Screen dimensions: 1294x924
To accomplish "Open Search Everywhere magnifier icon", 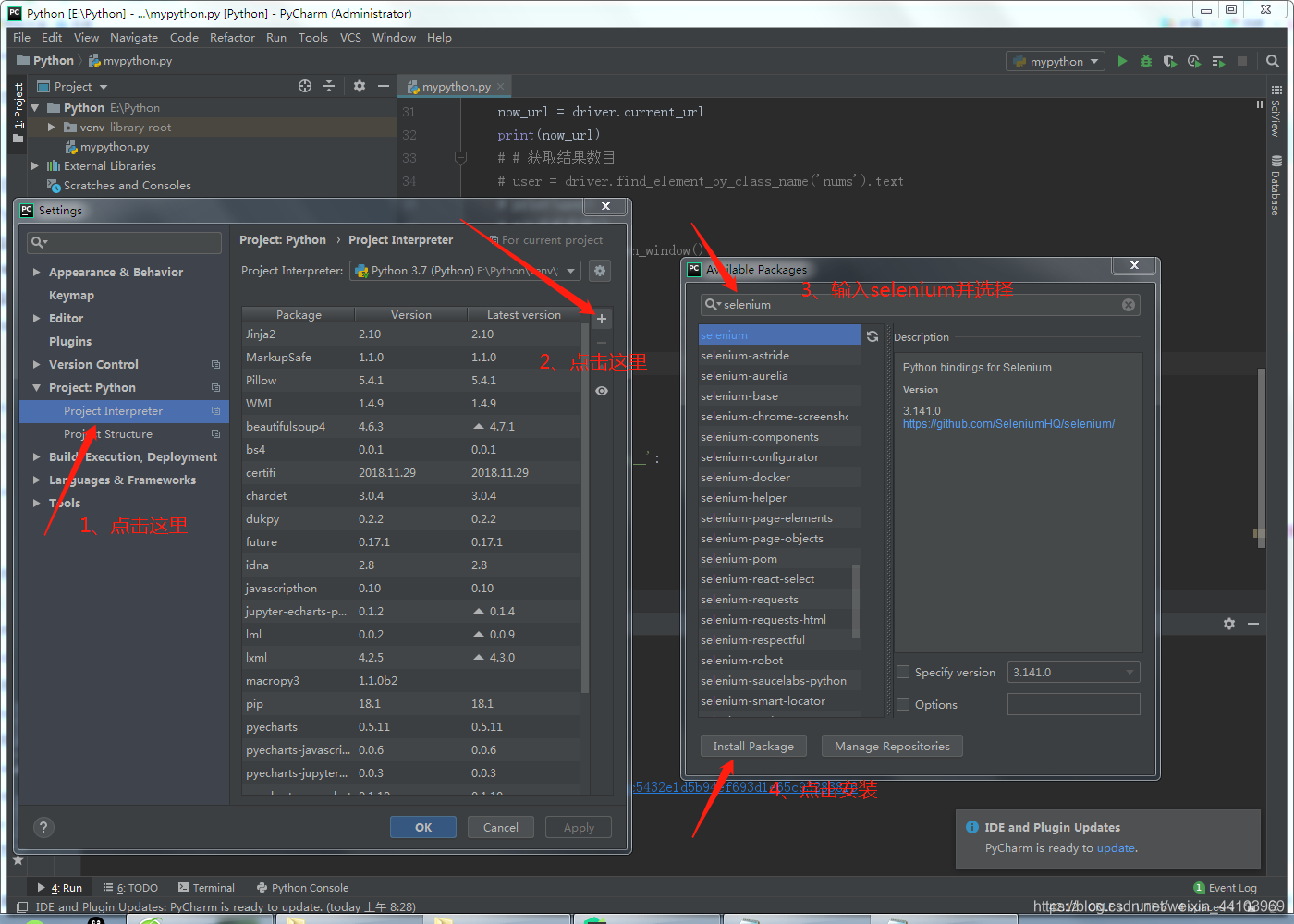I will point(1273,61).
